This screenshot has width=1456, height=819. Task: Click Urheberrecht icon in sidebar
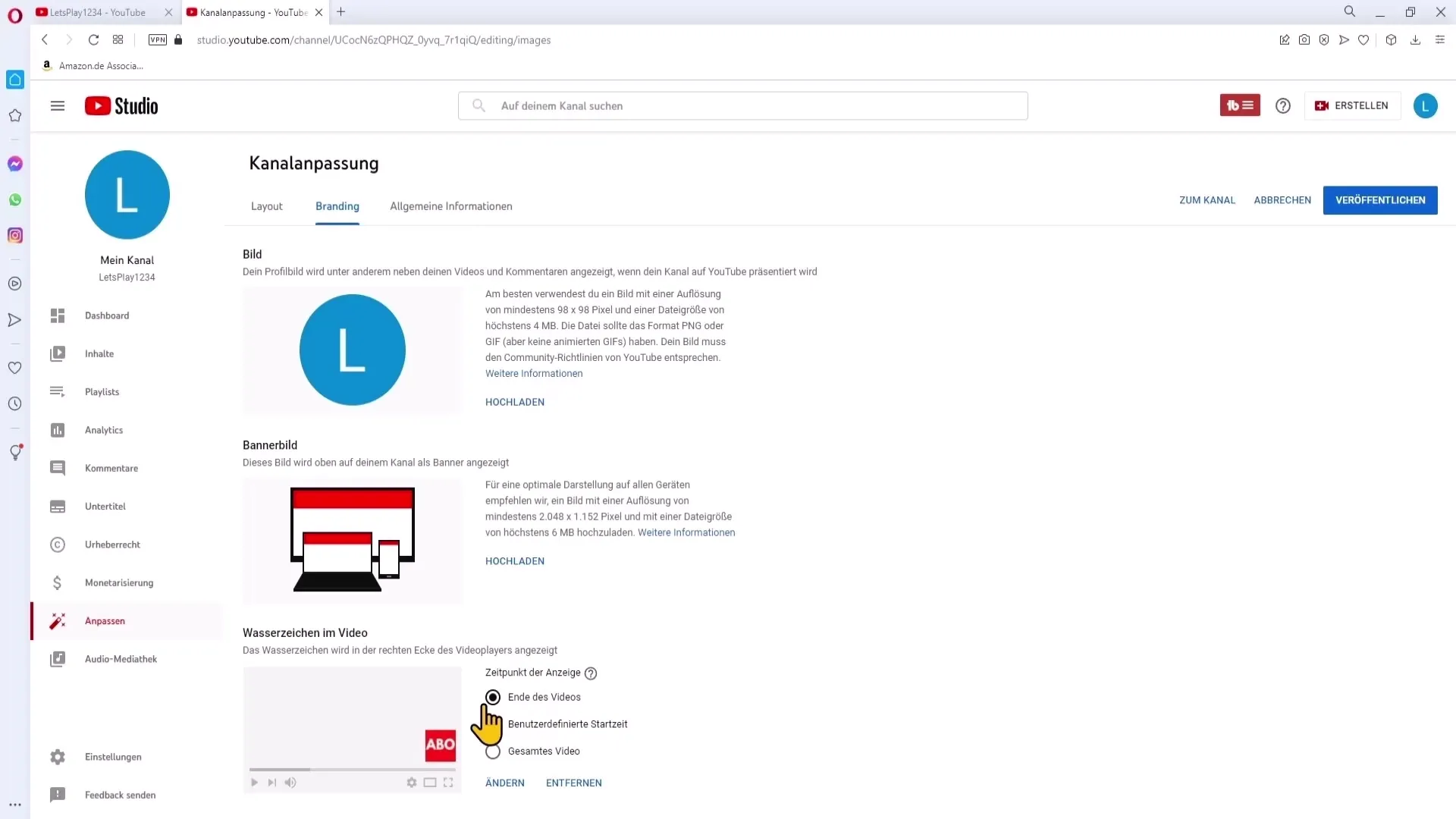coord(57,544)
